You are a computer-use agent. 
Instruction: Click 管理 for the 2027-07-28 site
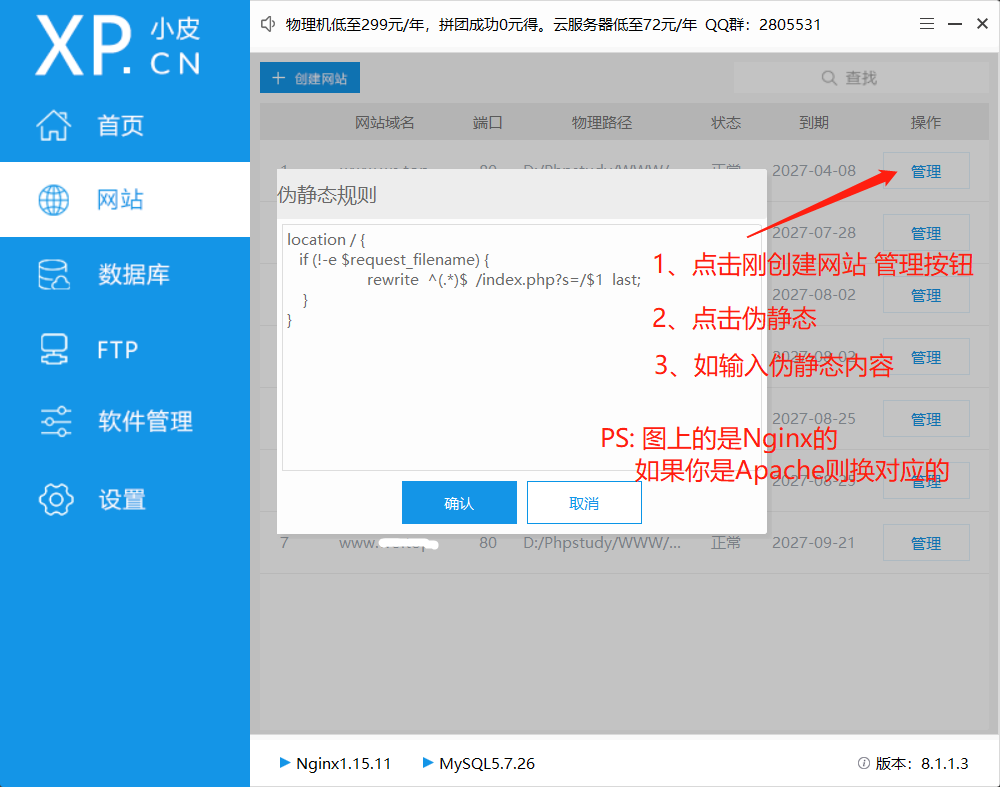pos(926,233)
